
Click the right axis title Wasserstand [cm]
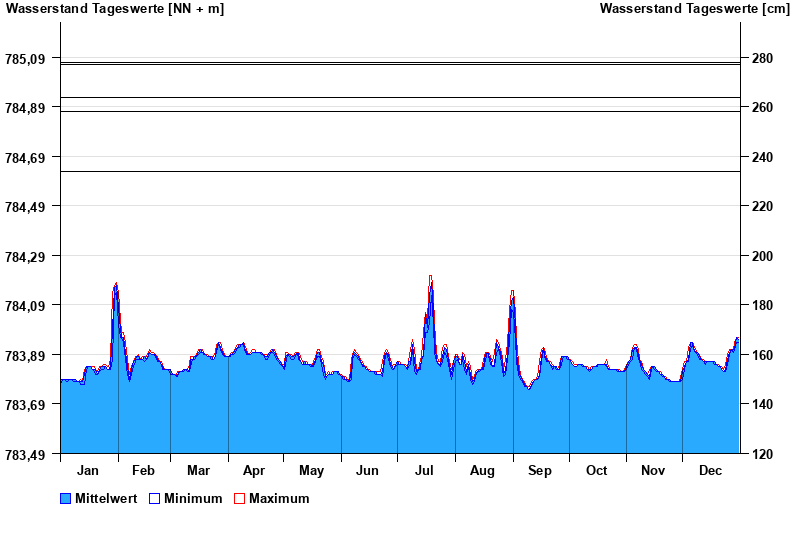pos(694,9)
